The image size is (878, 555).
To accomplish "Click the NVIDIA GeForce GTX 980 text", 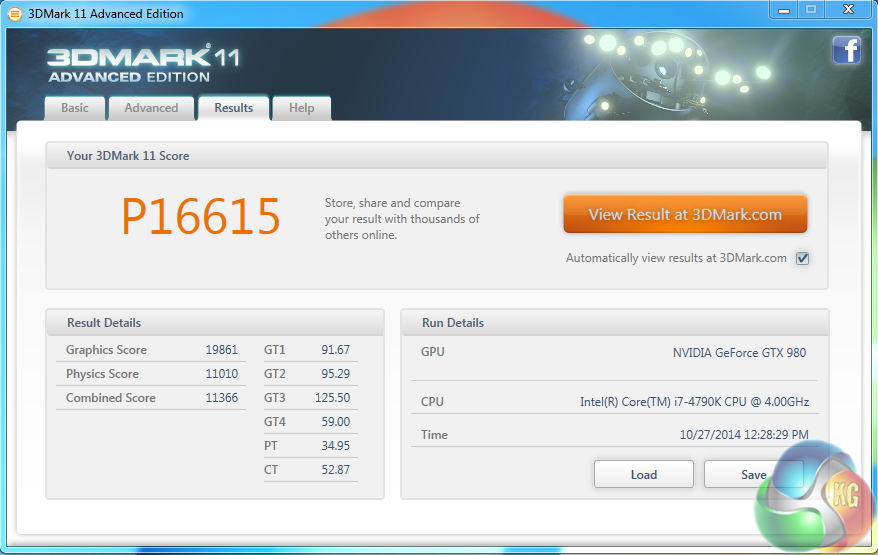I will [x=739, y=352].
